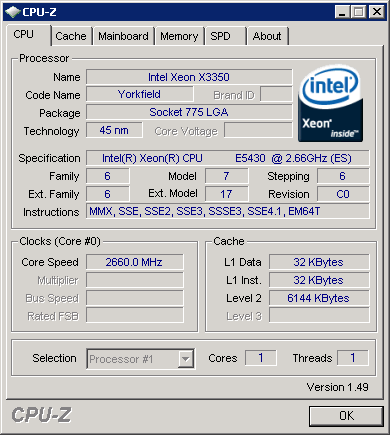Viewport: 390px width, 435px height.
Task: Click the empty Brand ID field
Action: [x=276, y=95]
